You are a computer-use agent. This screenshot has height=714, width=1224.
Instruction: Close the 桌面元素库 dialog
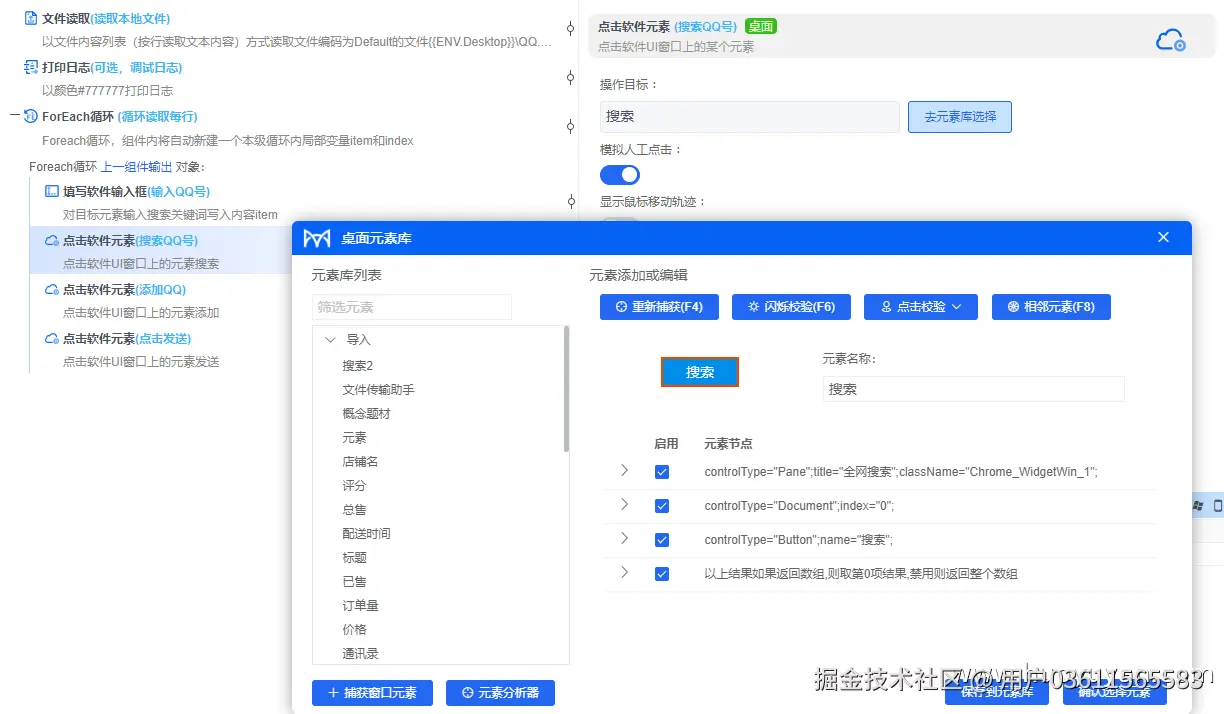[1163, 237]
